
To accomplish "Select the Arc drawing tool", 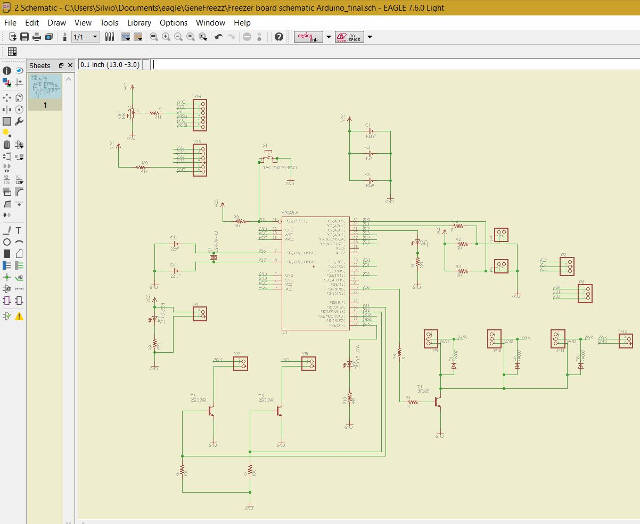I will pyautogui.click(x=19, y=242).
